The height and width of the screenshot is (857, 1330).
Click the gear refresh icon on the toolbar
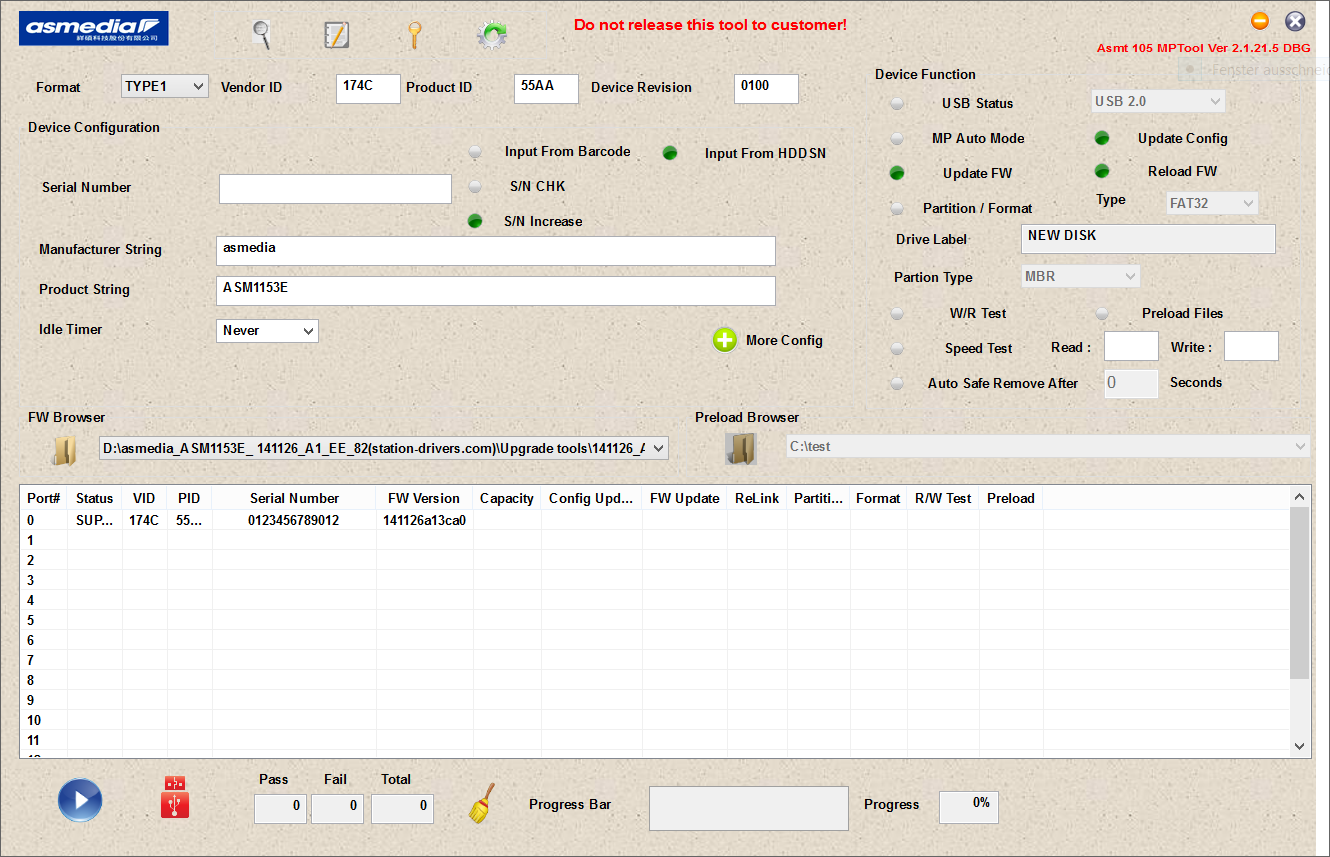point(491,33)
